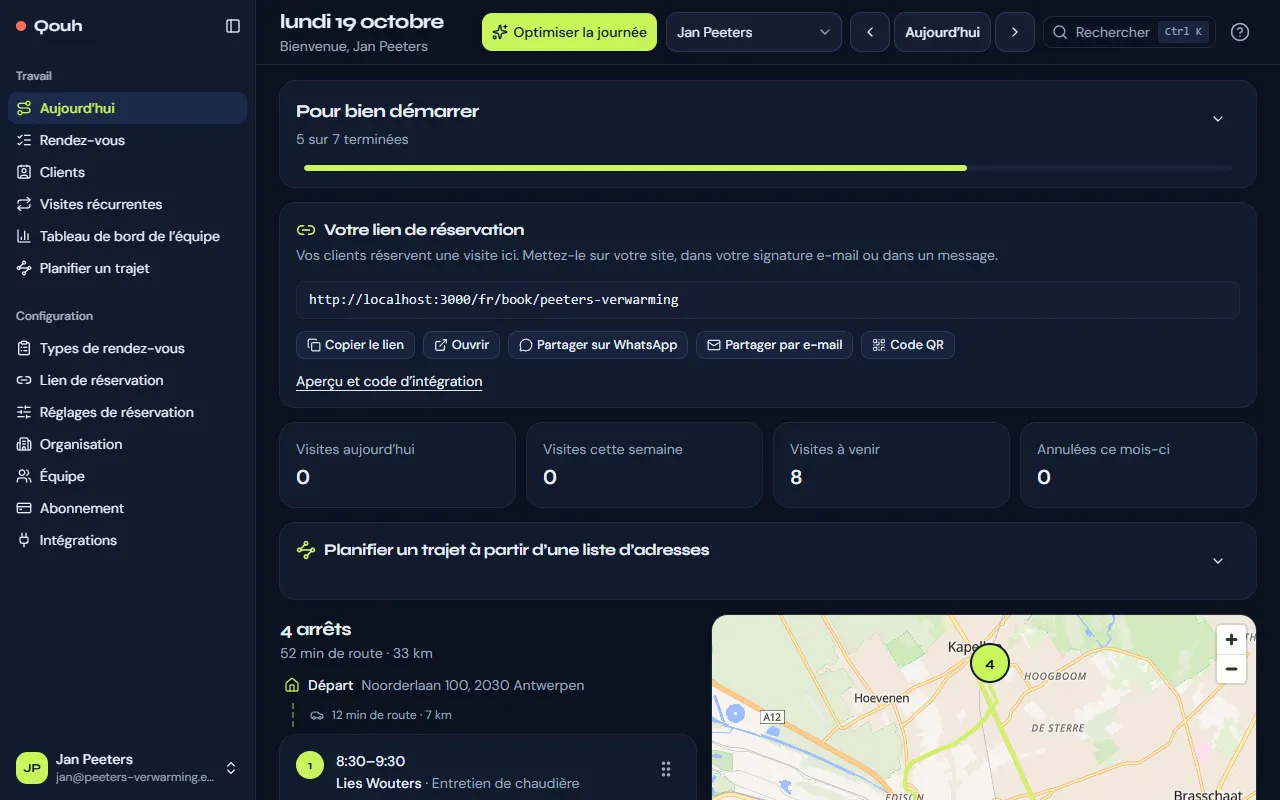Click the Intégrations plug icon
Viewport: 1280px width, 800px height.
(x=24, y=540)
